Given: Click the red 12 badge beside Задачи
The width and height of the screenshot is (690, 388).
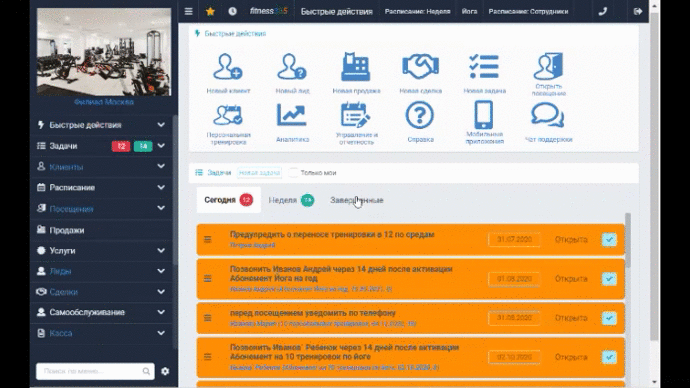Looking at the screenshot, I should coord(121,146).
